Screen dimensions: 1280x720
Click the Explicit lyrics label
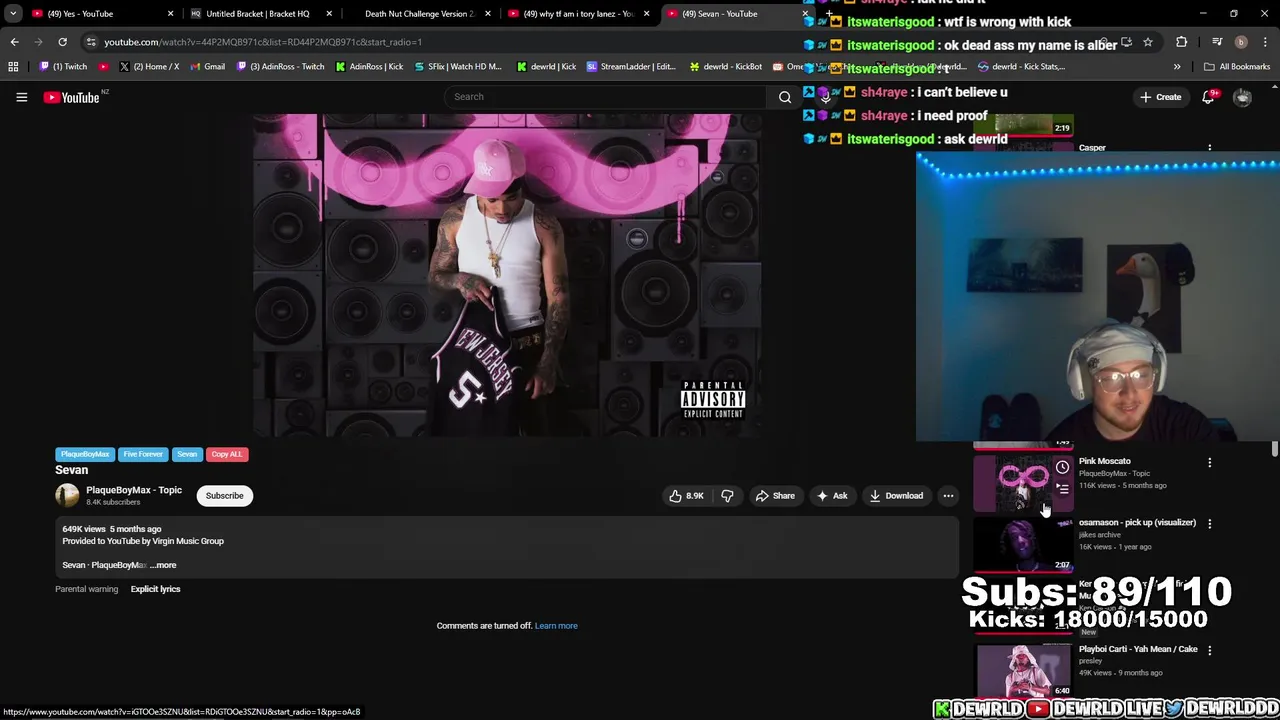[x=155, y=589]
